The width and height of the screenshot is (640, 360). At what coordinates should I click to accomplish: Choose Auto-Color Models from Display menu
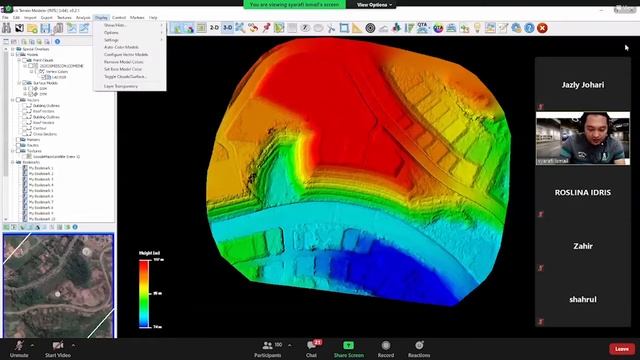(x=121, y=47)
